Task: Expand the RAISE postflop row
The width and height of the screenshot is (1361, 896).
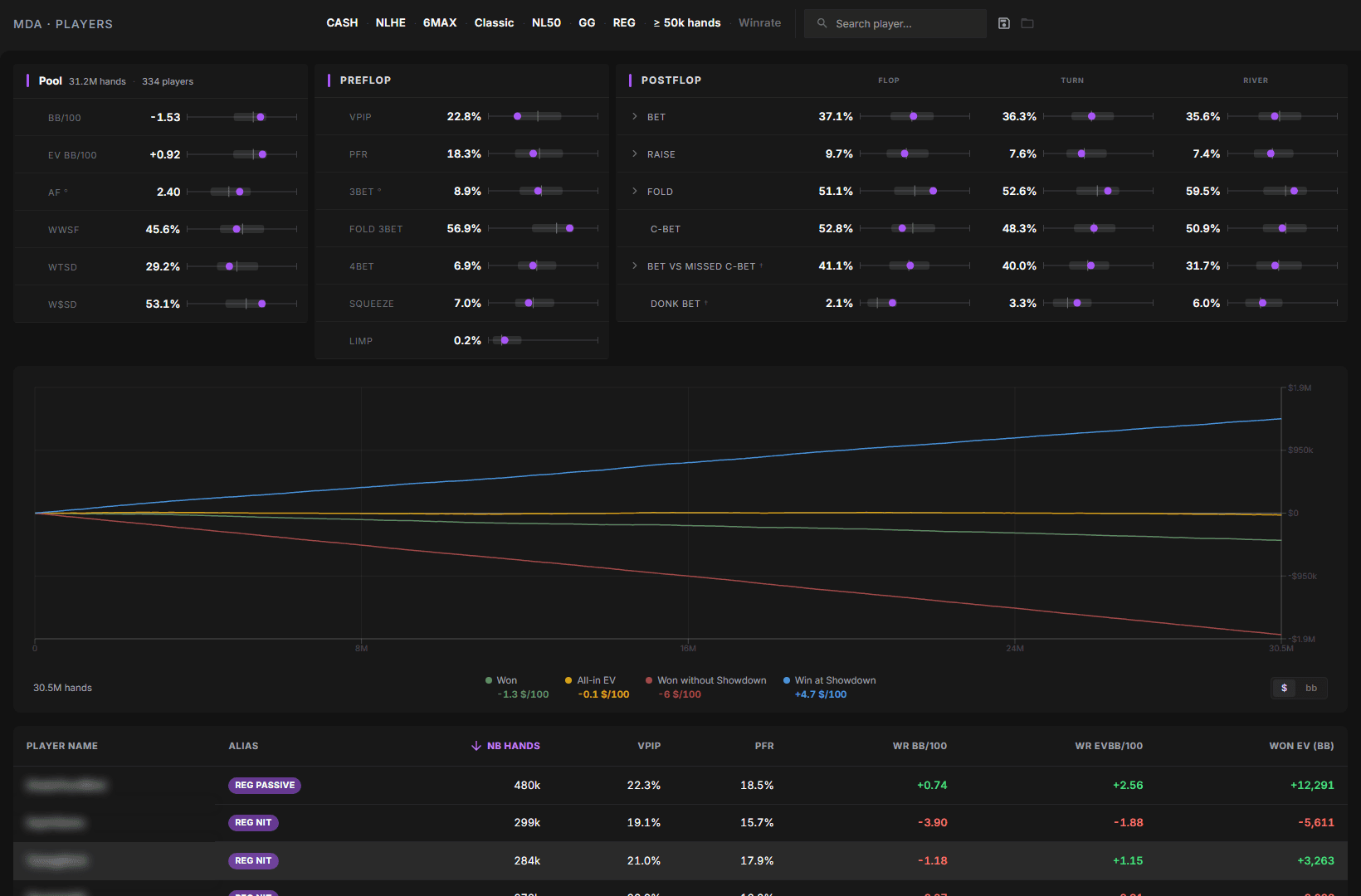Action: click(x=635, y=154)
